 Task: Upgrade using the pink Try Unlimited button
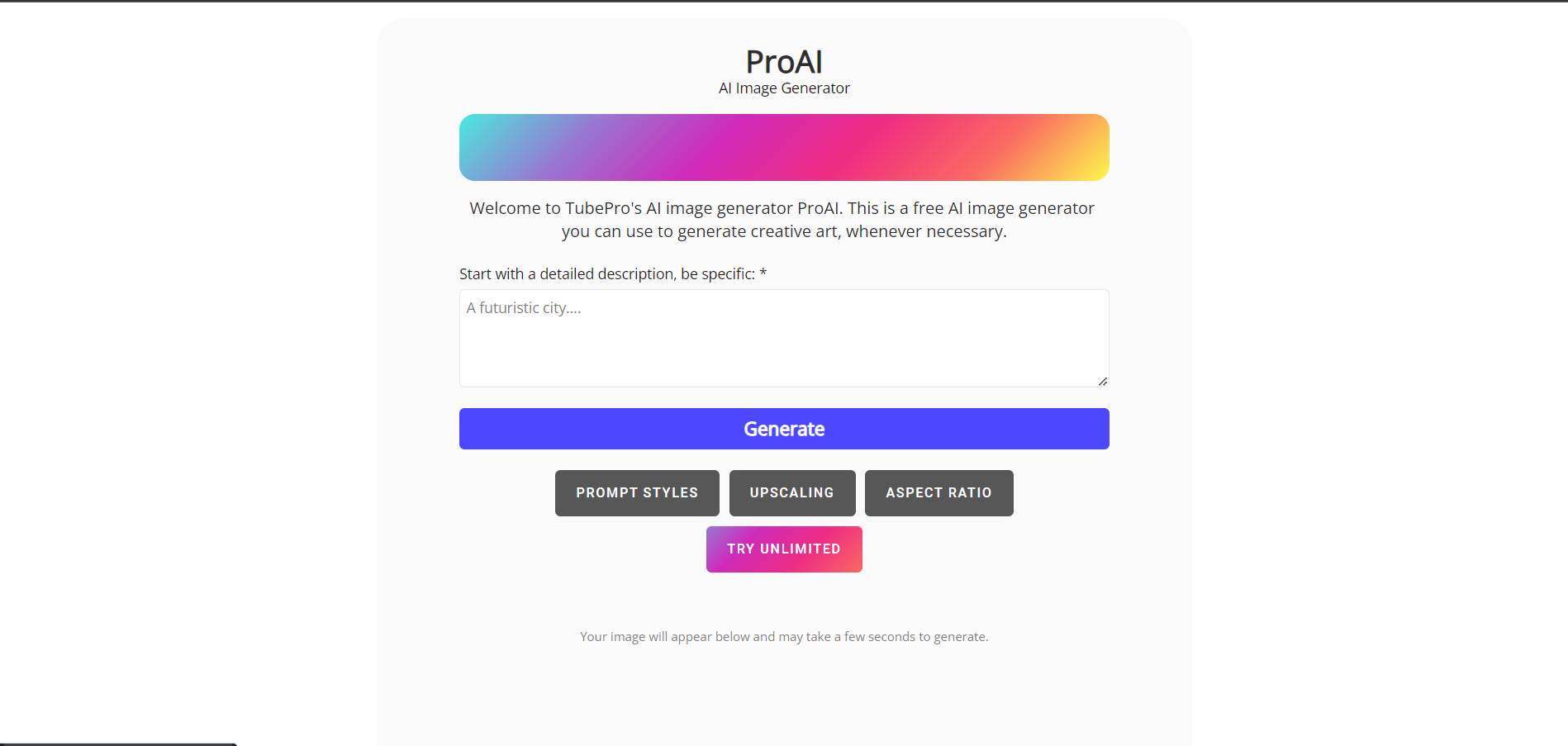coord(783,549)
